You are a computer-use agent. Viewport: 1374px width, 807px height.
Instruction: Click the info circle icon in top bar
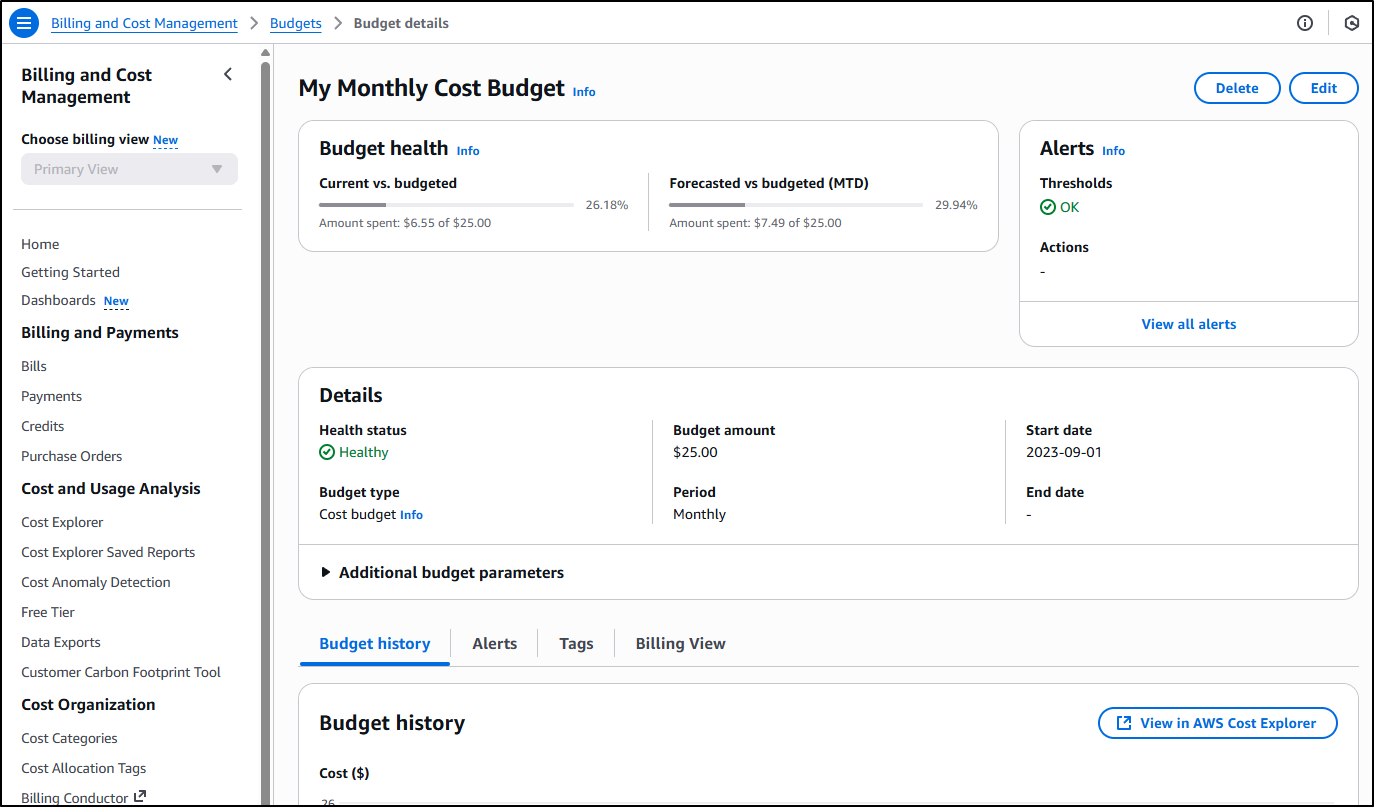tap(1304, 23)
